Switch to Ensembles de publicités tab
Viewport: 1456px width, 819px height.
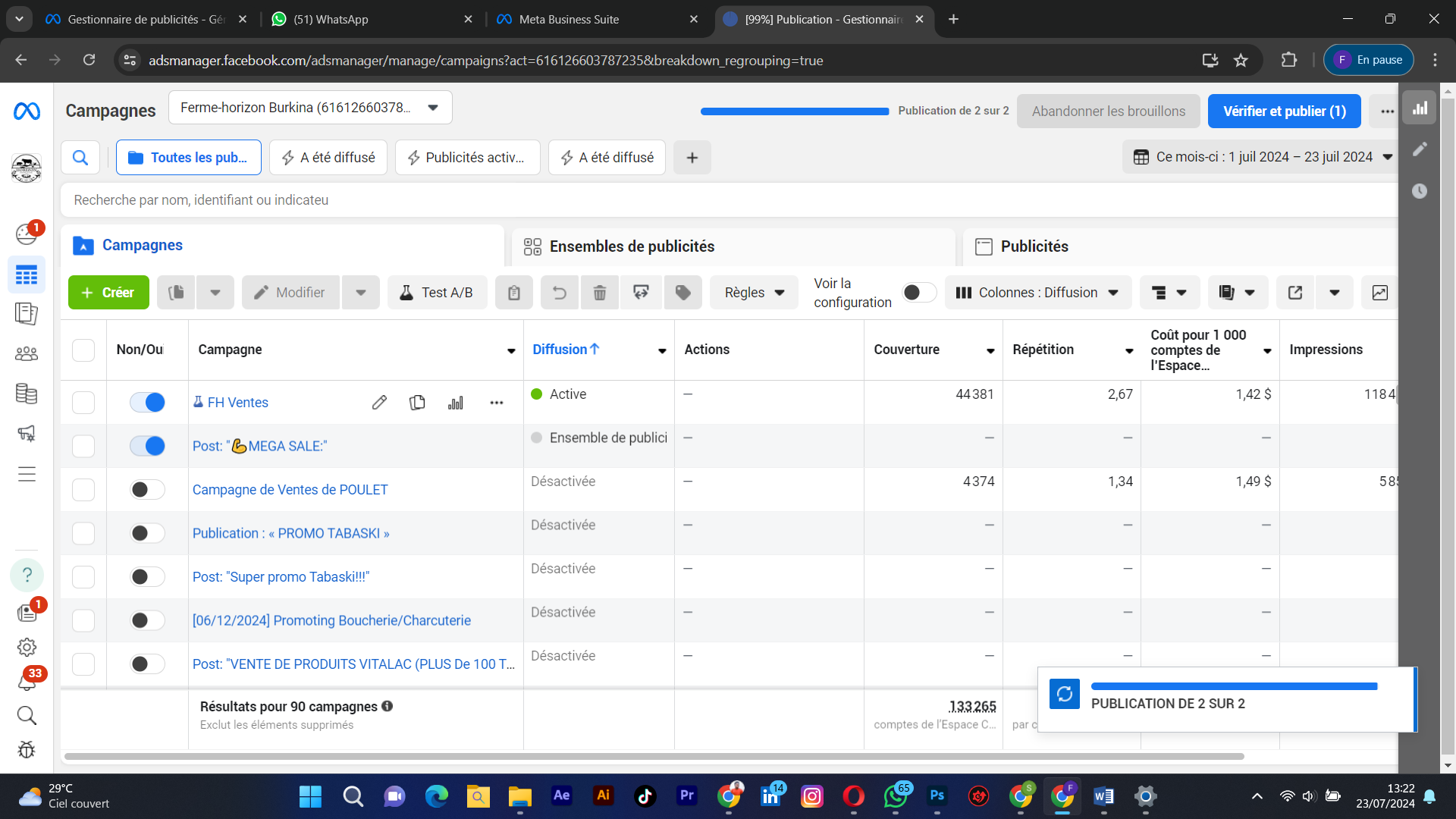click(632, 246)
